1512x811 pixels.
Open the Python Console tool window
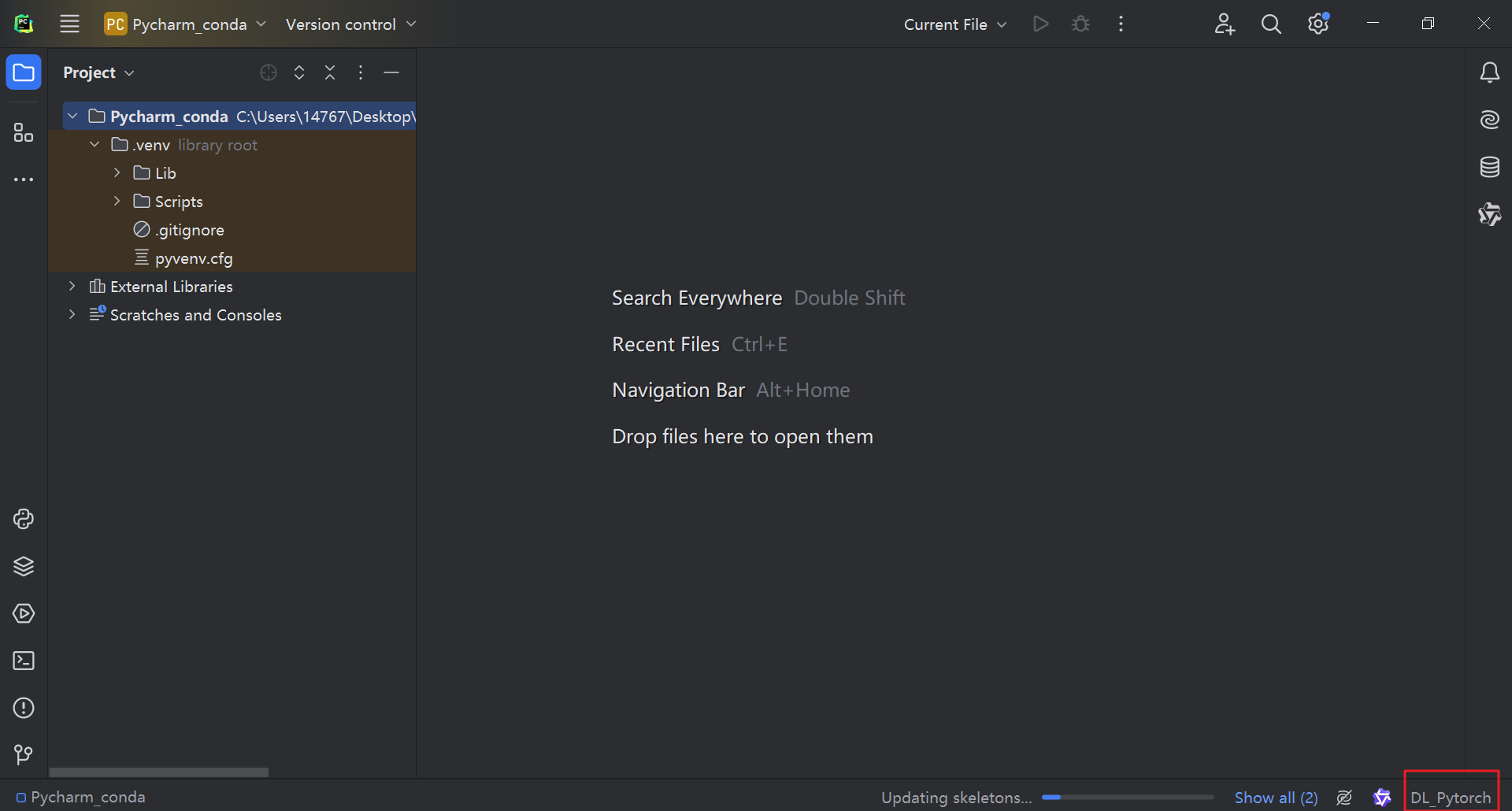(24, 519)
